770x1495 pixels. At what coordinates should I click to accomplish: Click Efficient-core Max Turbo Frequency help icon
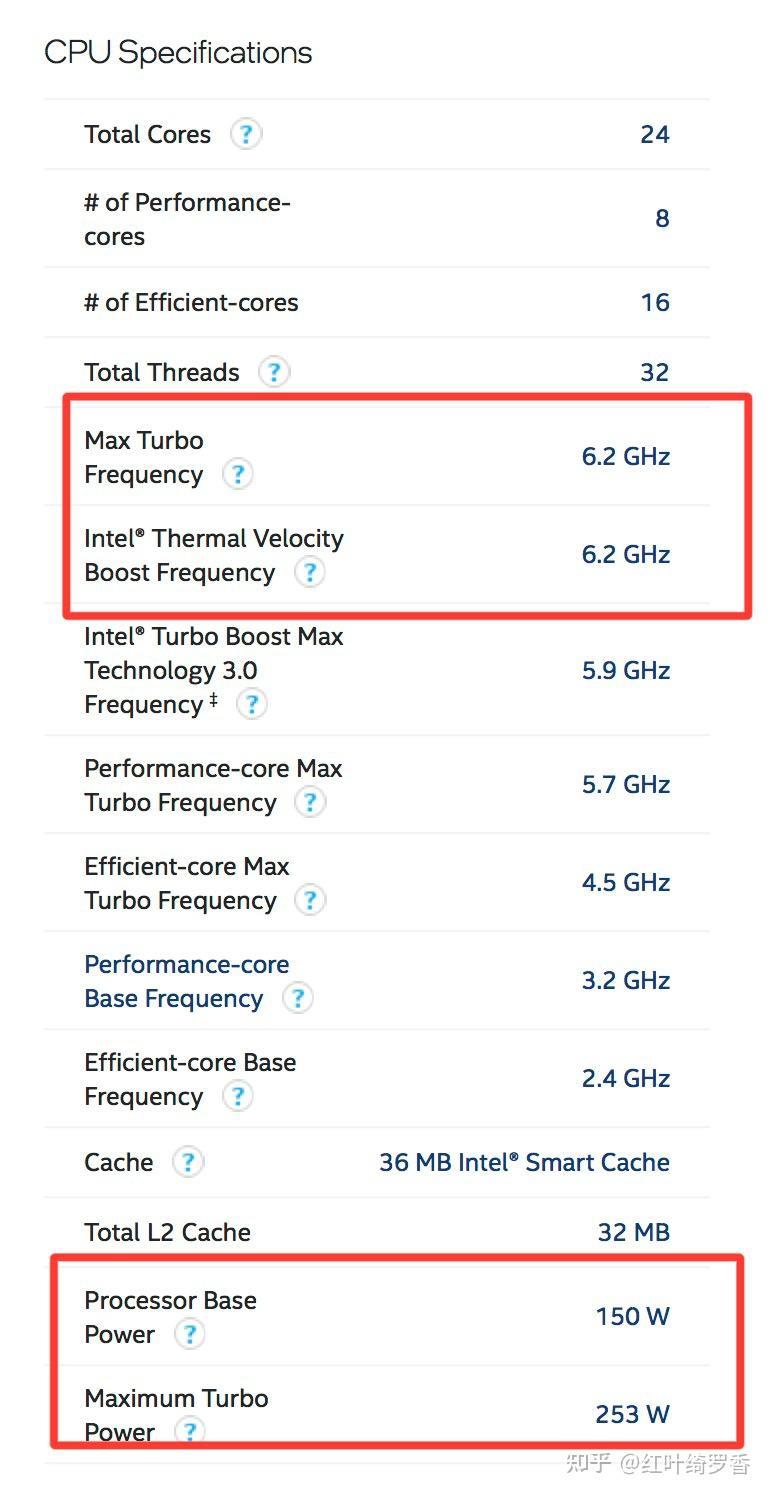(310, 900)
